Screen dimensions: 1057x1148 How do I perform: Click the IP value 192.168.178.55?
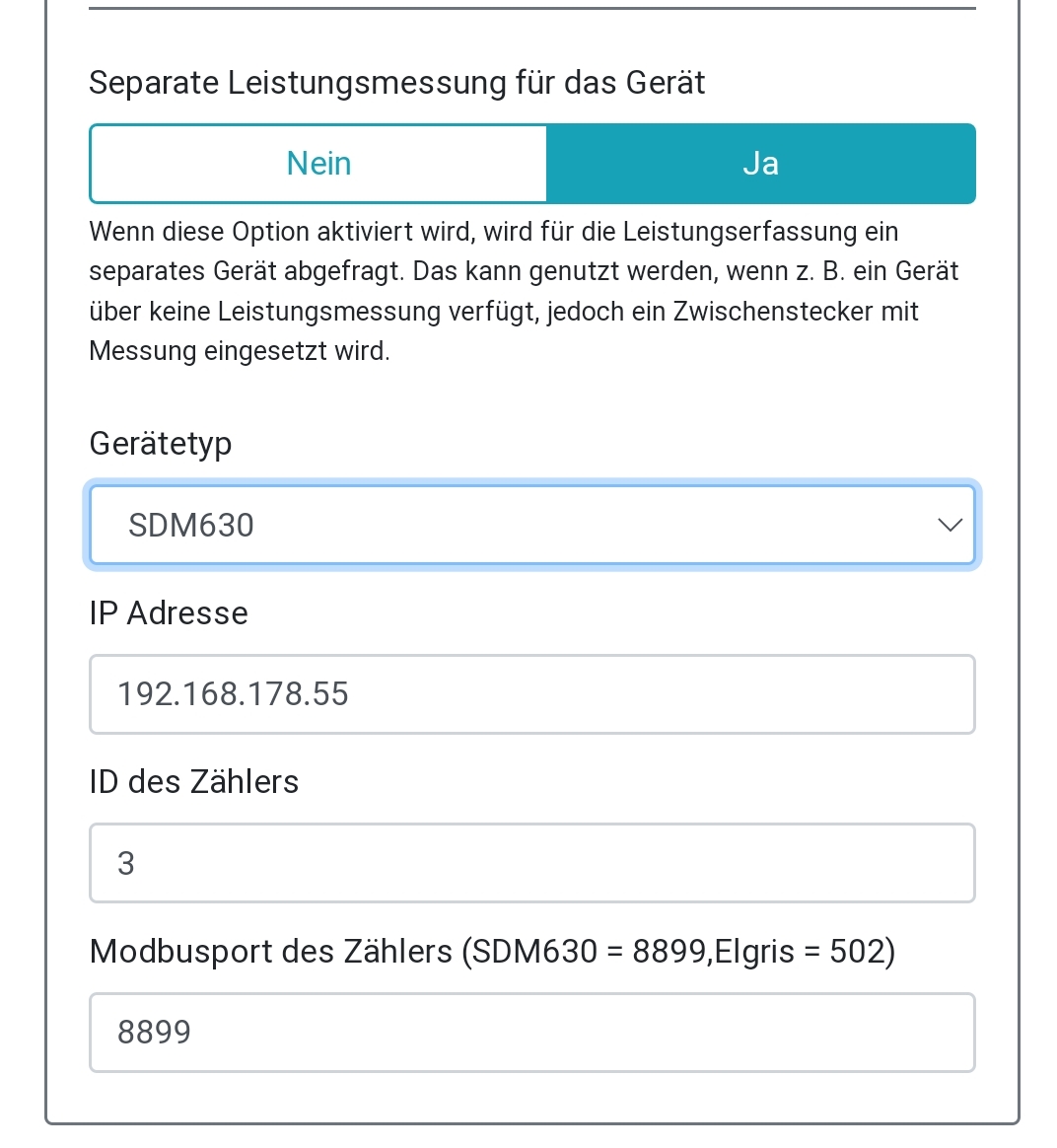[x=233, y=694]
